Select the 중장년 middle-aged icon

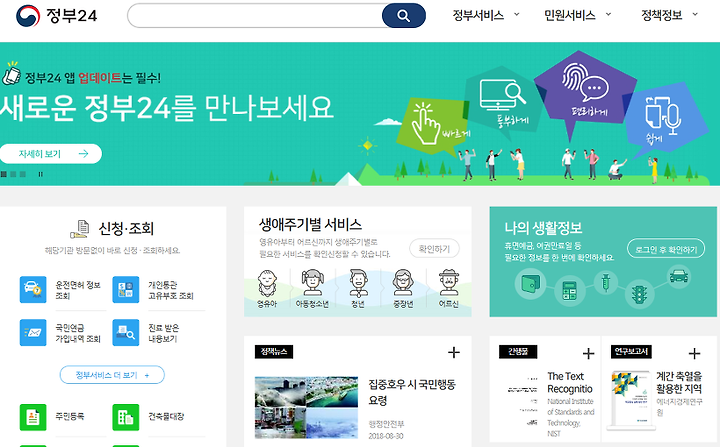[403, 283]
